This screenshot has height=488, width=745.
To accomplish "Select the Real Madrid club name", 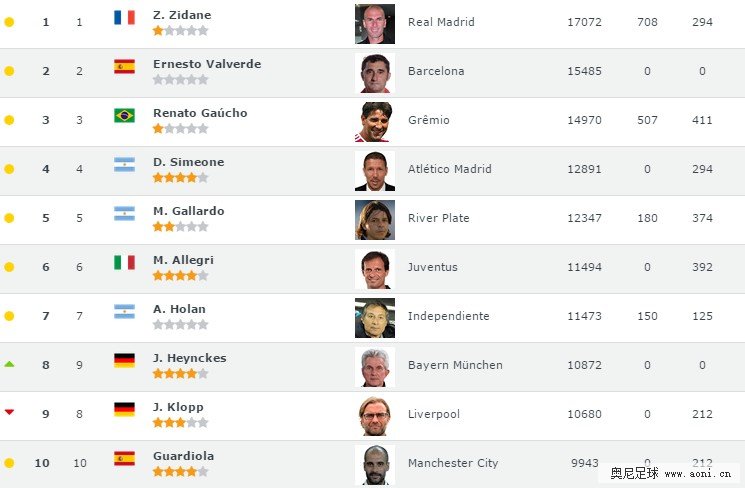I will (x=441, y=22).
